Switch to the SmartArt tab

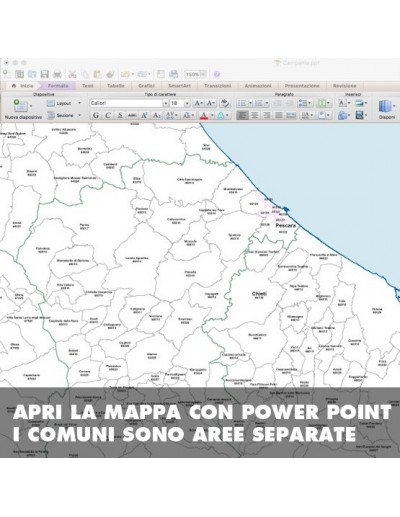[179, 86]
